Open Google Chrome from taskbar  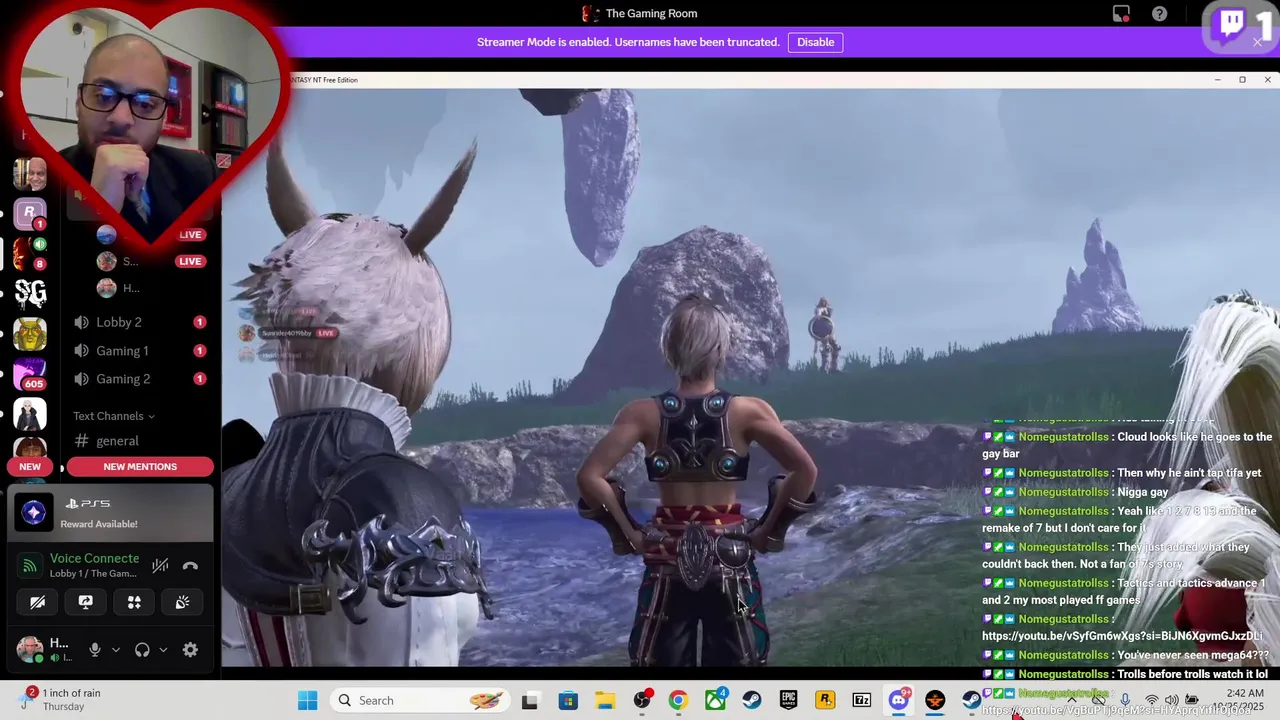[x=678, y=700]
